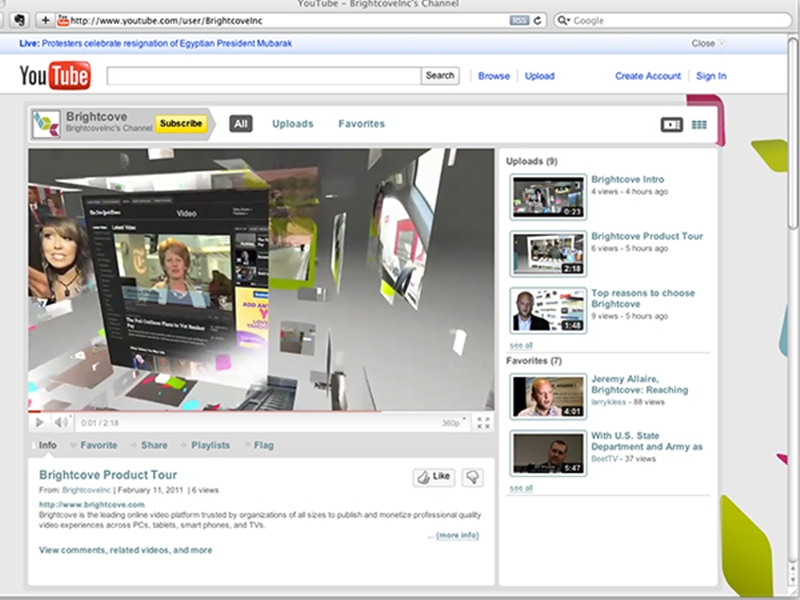Mute the video volume speaker icon
Screen dimensions: 800x600
tap(62, 422)
